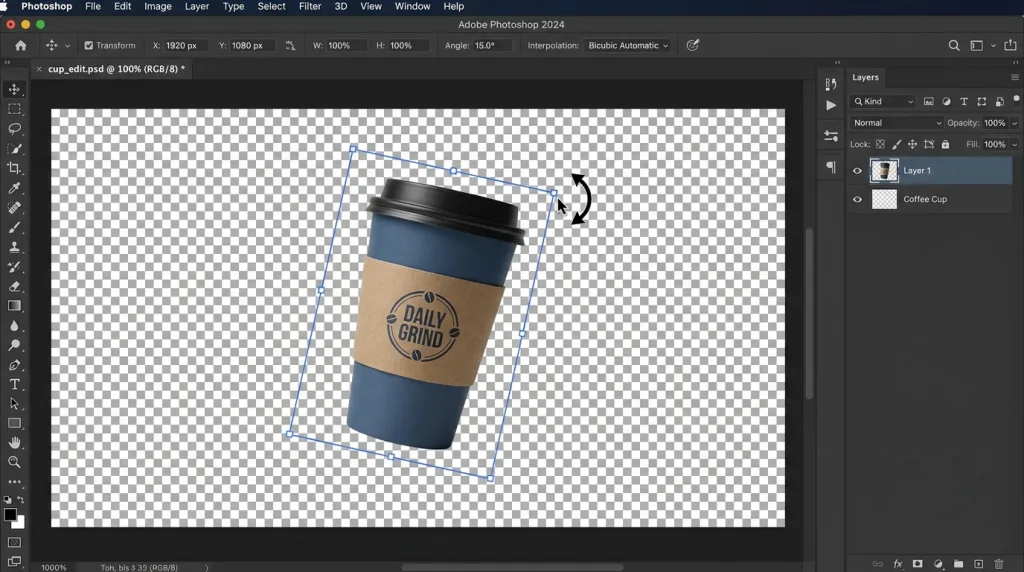The image size is (1024, 572).
Task: Open the Layers panel menu
Action: click(1014, 77)
